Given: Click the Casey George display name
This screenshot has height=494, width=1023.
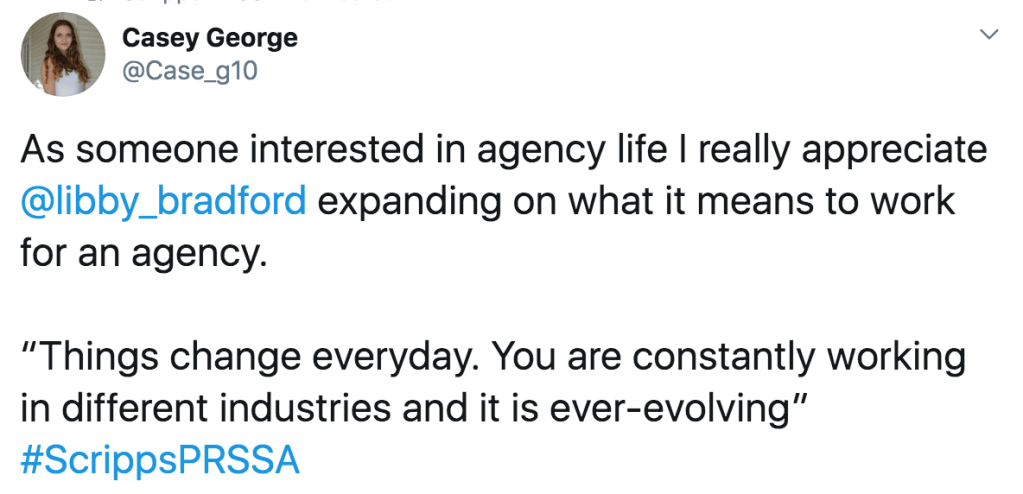Looking at the screenshot, I should click(x=209, y=38).
